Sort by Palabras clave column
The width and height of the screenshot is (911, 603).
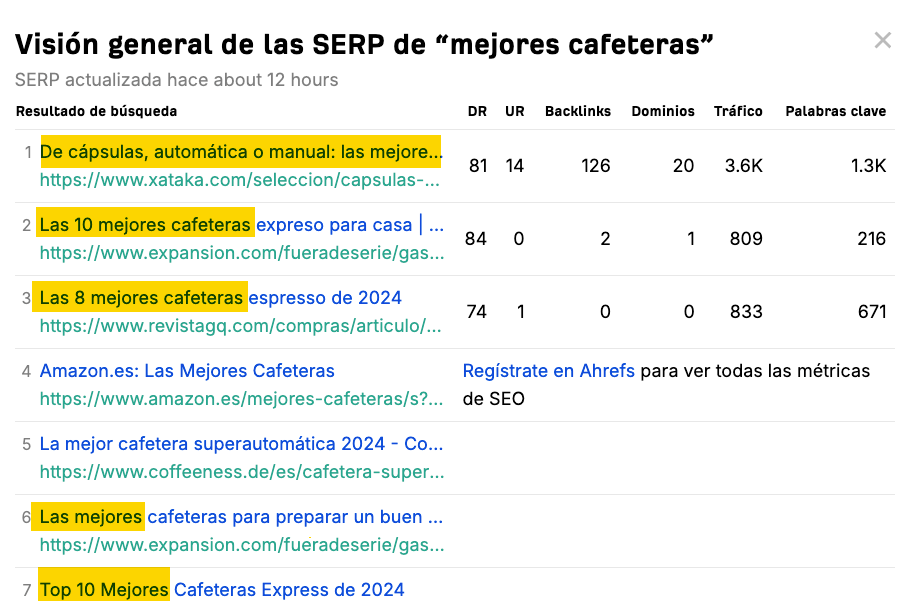[836, 111]
